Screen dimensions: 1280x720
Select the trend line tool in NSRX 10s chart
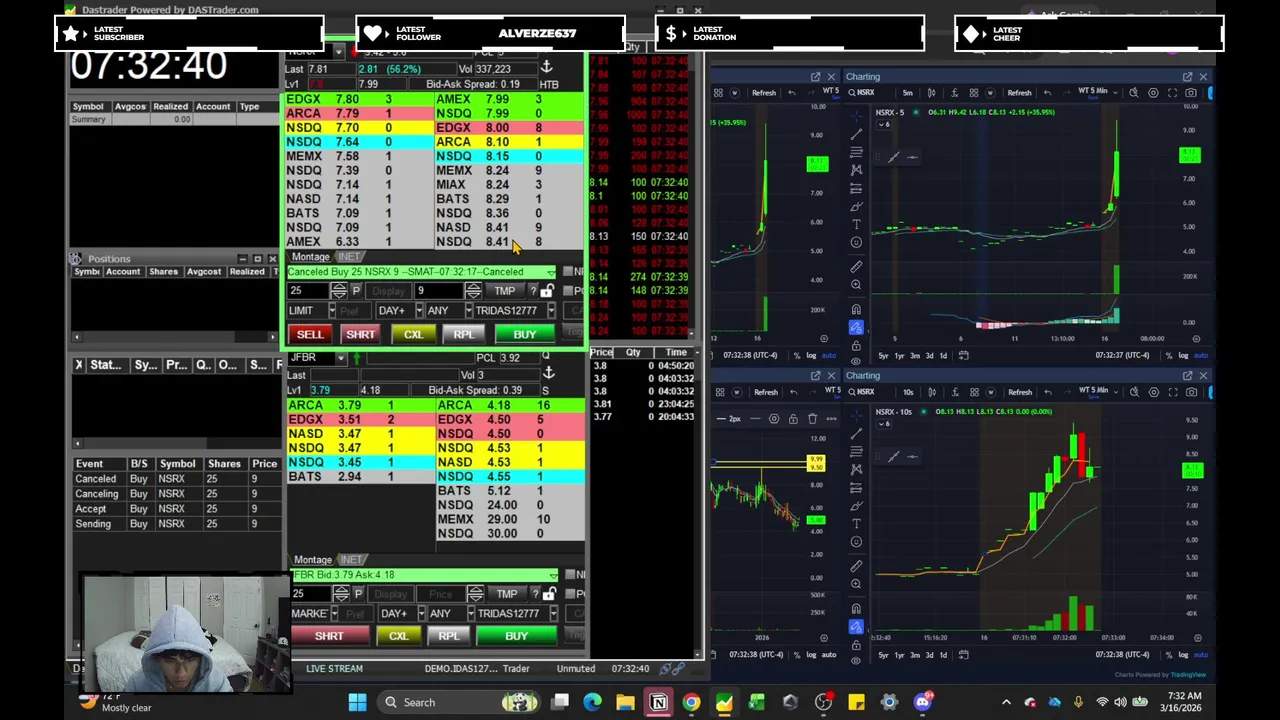(x=856, y=433)
